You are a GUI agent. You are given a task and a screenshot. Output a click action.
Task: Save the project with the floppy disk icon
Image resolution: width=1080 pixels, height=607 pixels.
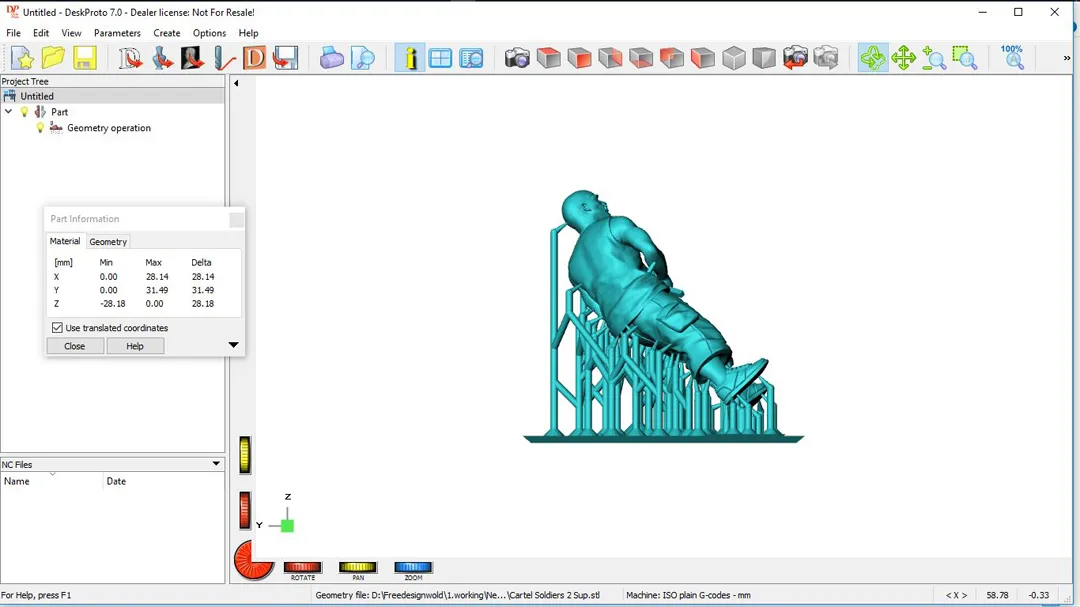(84, 59)
